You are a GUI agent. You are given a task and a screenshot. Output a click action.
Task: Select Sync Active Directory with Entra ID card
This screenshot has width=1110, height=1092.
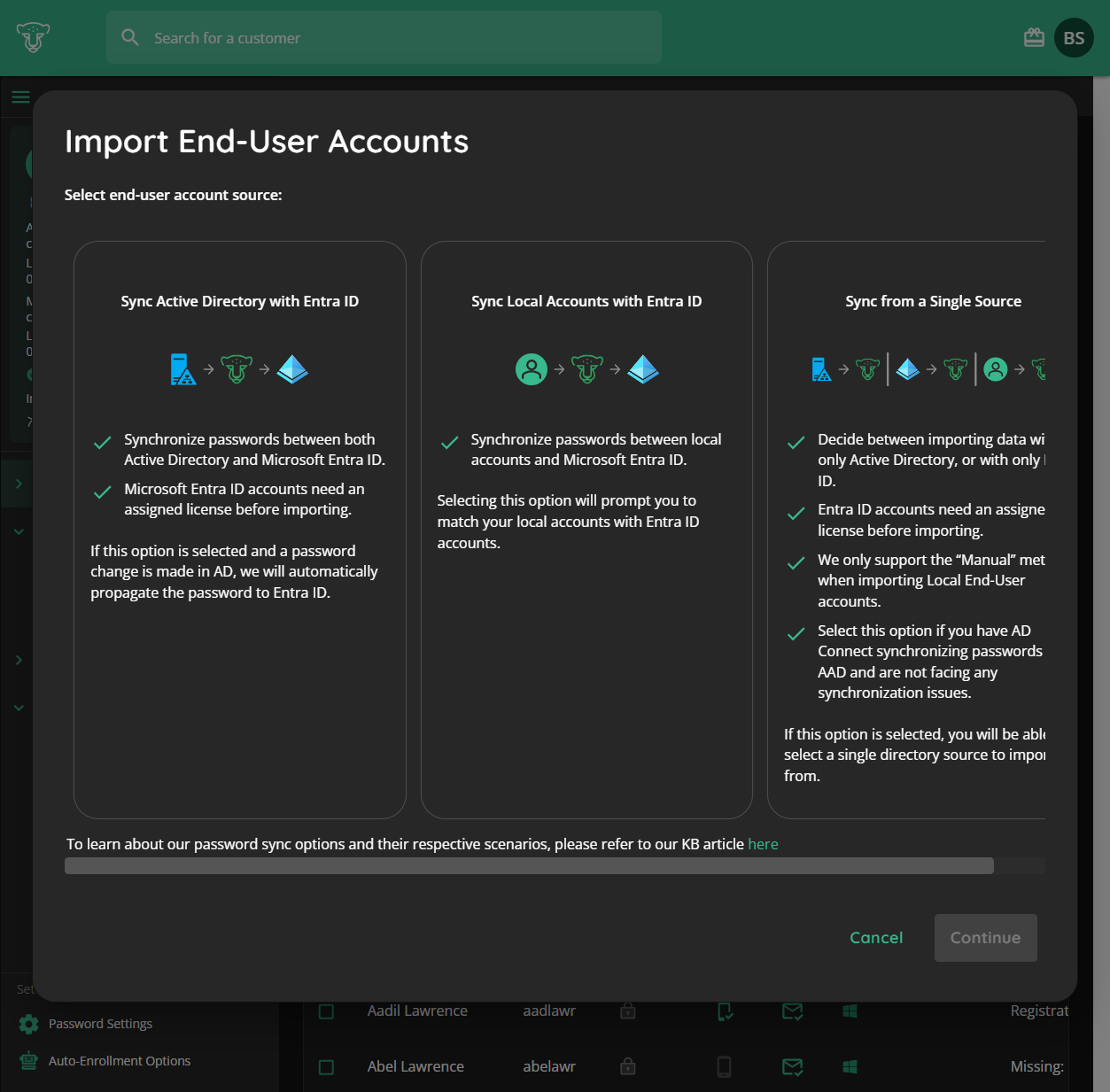click(x=240, y=530)
